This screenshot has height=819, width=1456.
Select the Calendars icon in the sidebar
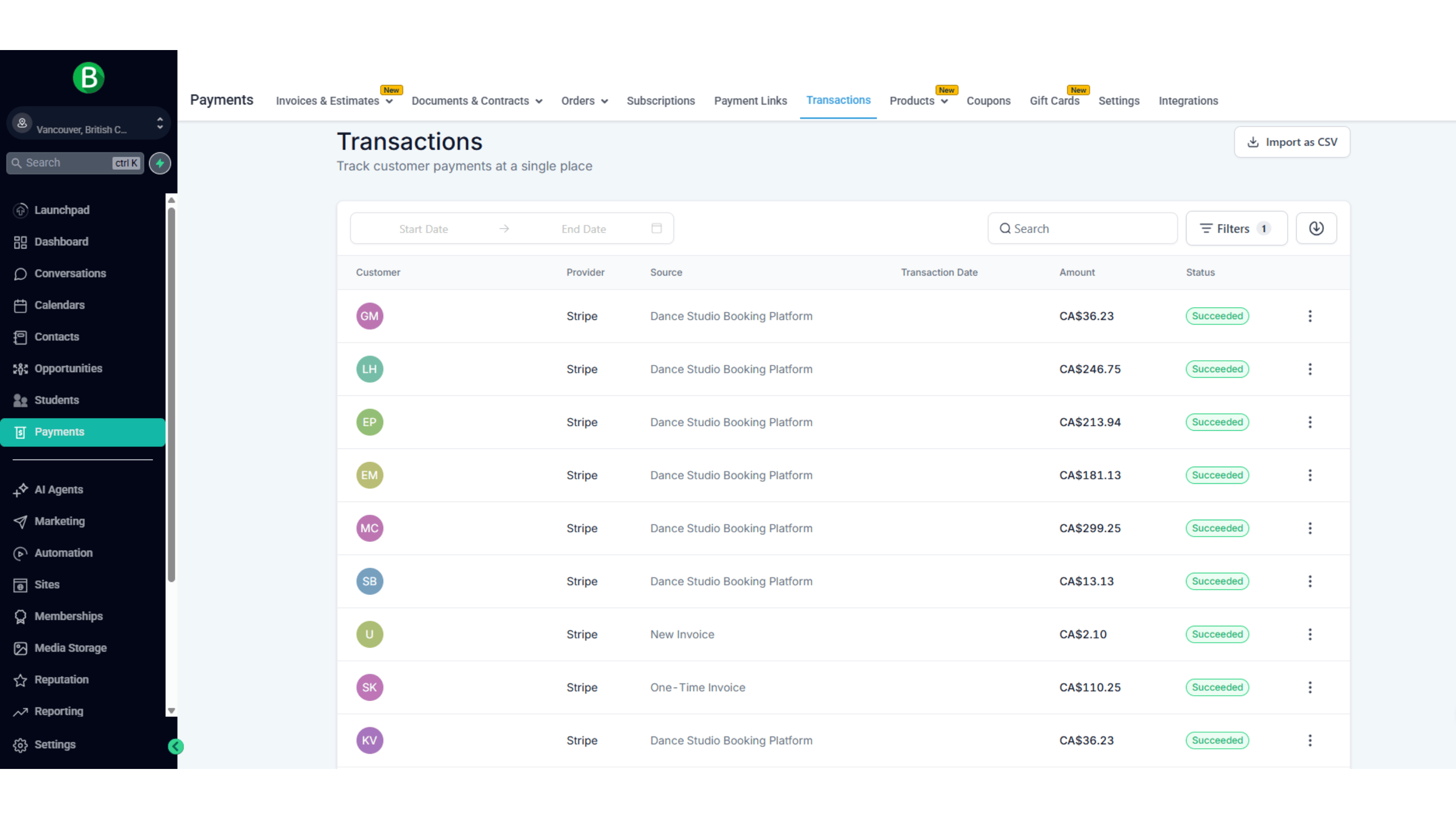(x=21, y=305)
